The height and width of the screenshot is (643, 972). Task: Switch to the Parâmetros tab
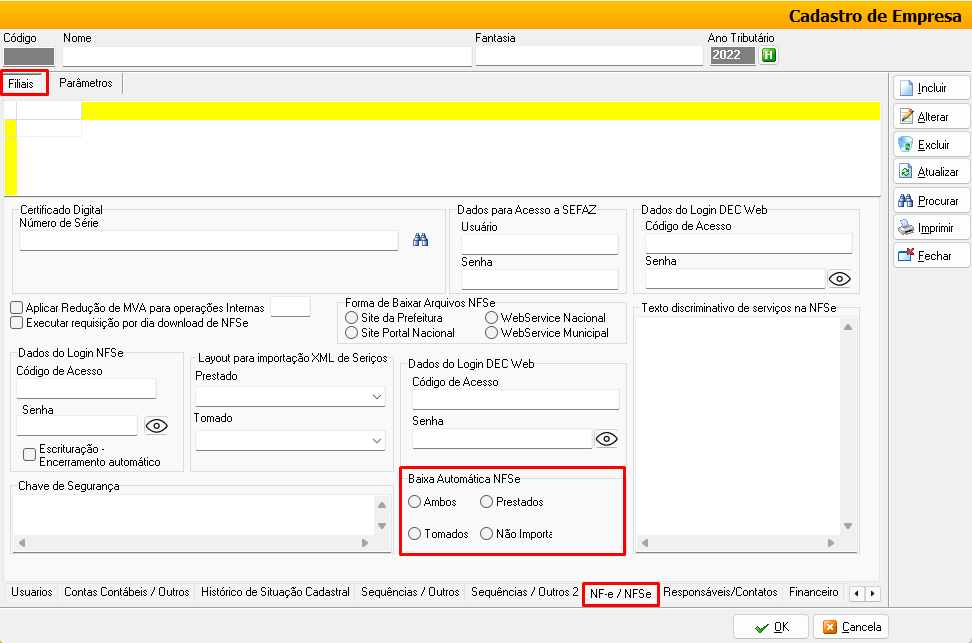[x=86, y=83]
